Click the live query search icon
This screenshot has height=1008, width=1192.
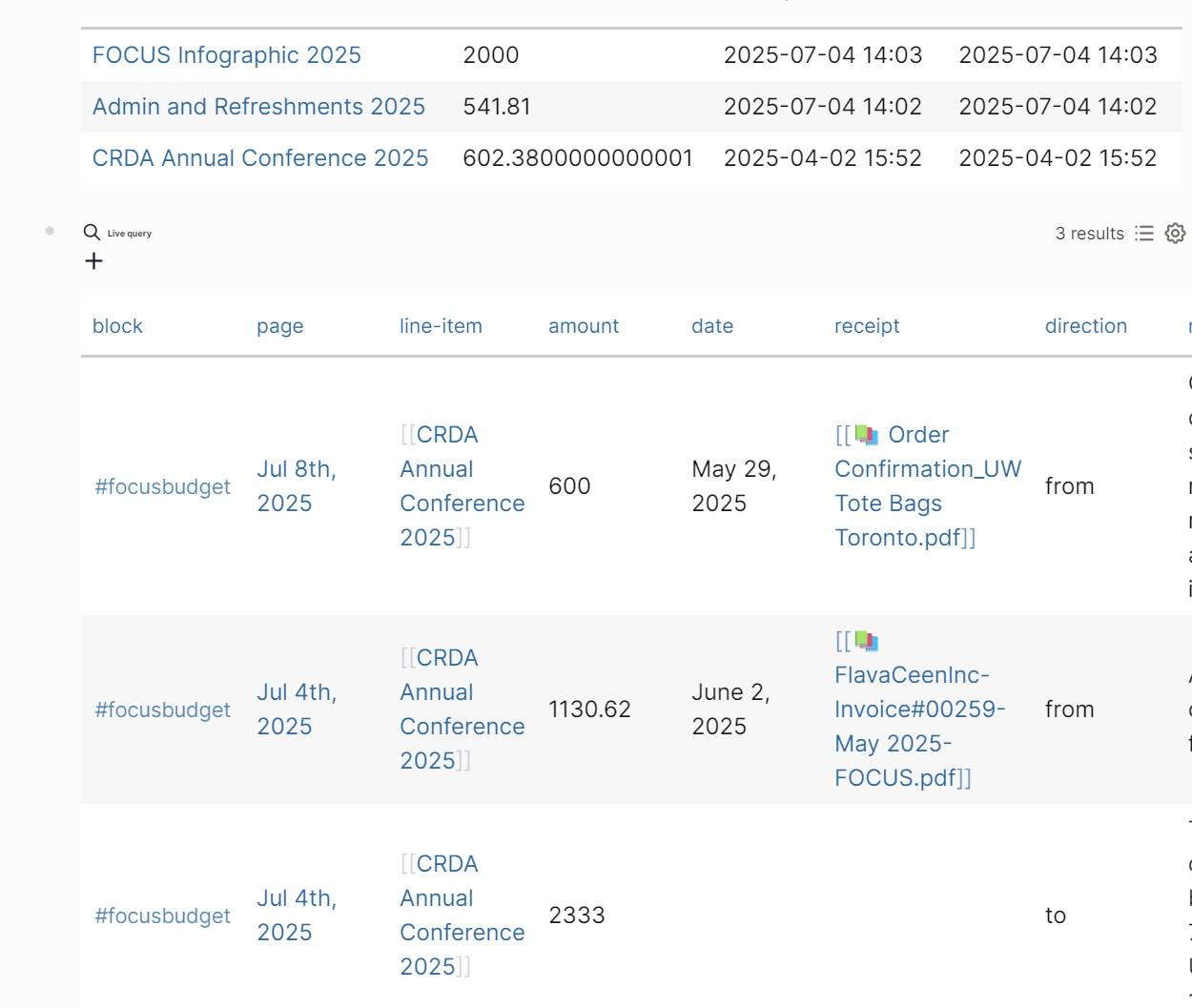92,233
